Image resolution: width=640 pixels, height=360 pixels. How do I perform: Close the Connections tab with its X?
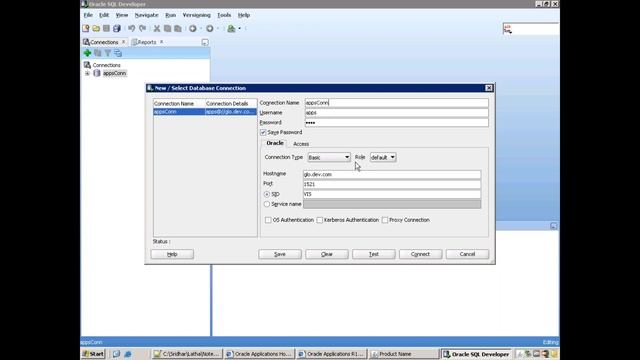point(124,42)
